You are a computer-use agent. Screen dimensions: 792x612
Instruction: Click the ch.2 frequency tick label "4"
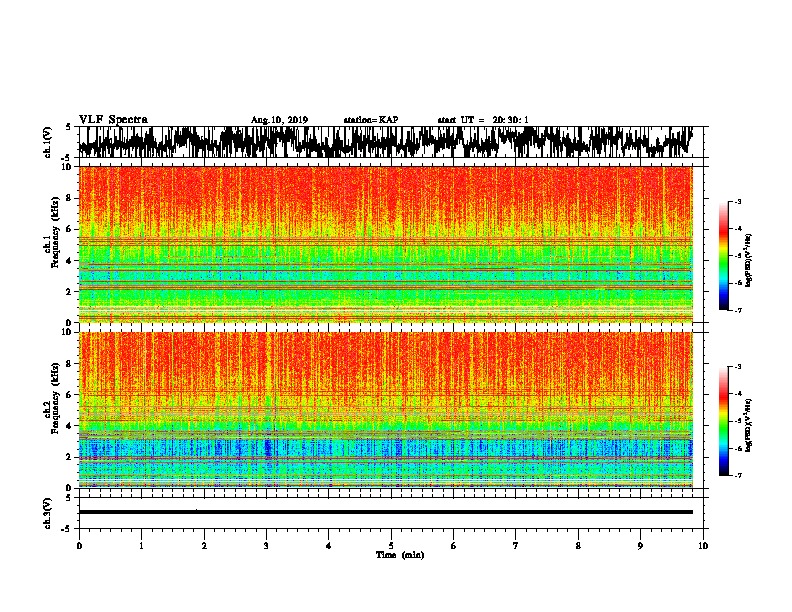[69, 426]
